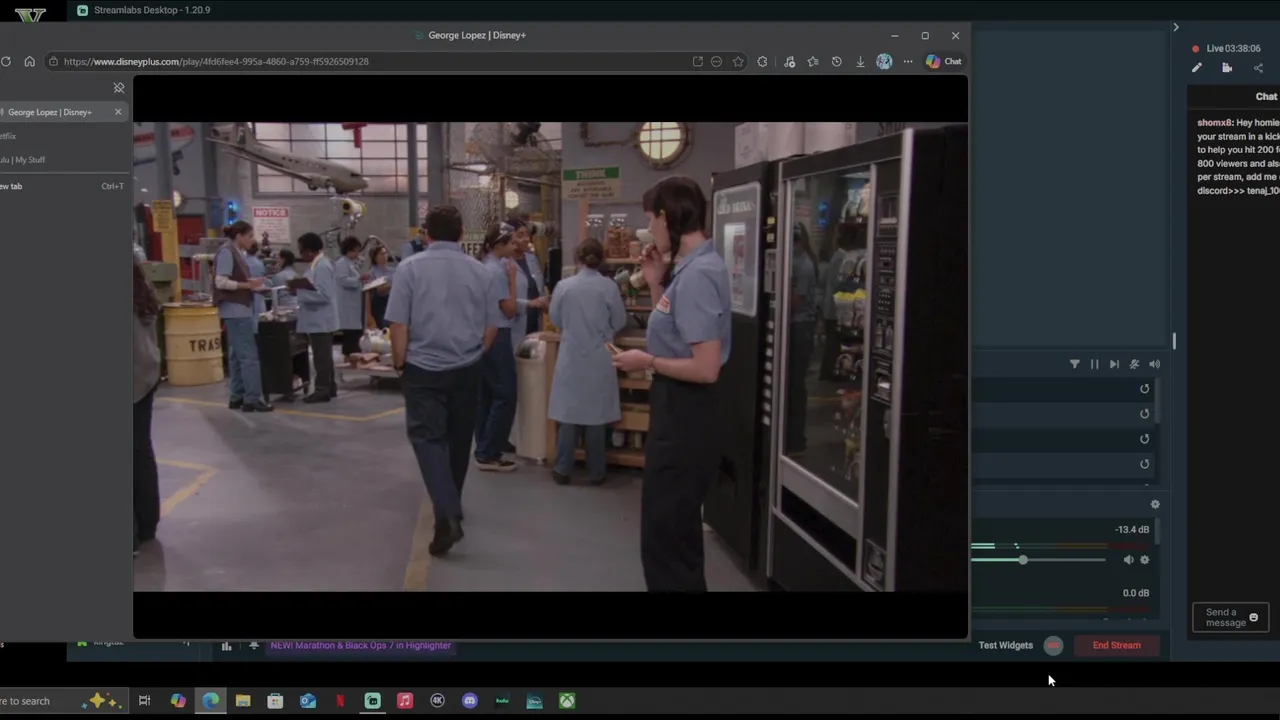Open Edge favorites list icon

point(813,61)
